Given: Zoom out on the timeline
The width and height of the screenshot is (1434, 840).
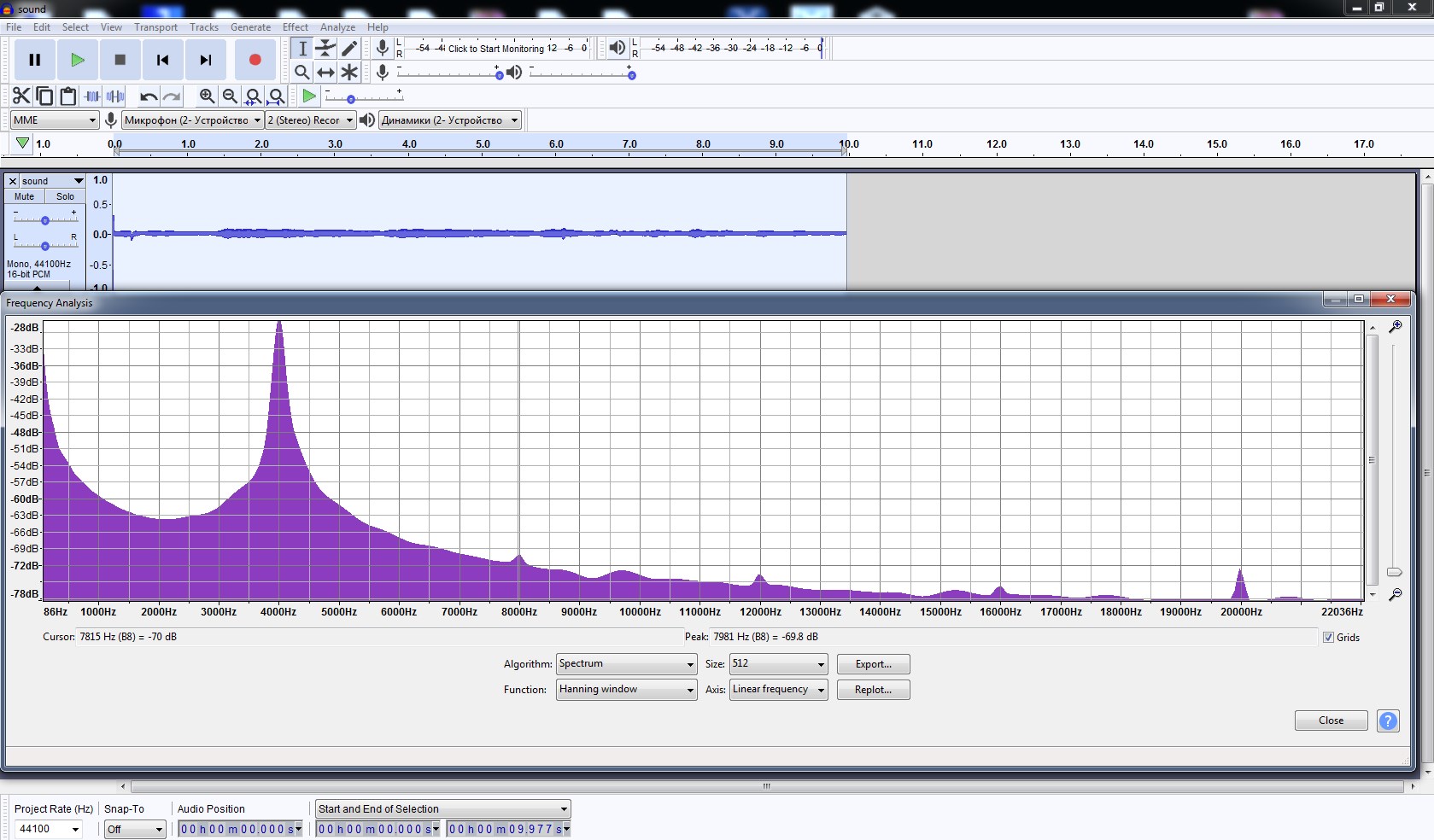Looking at the screenshot, I should coord(230,96).
